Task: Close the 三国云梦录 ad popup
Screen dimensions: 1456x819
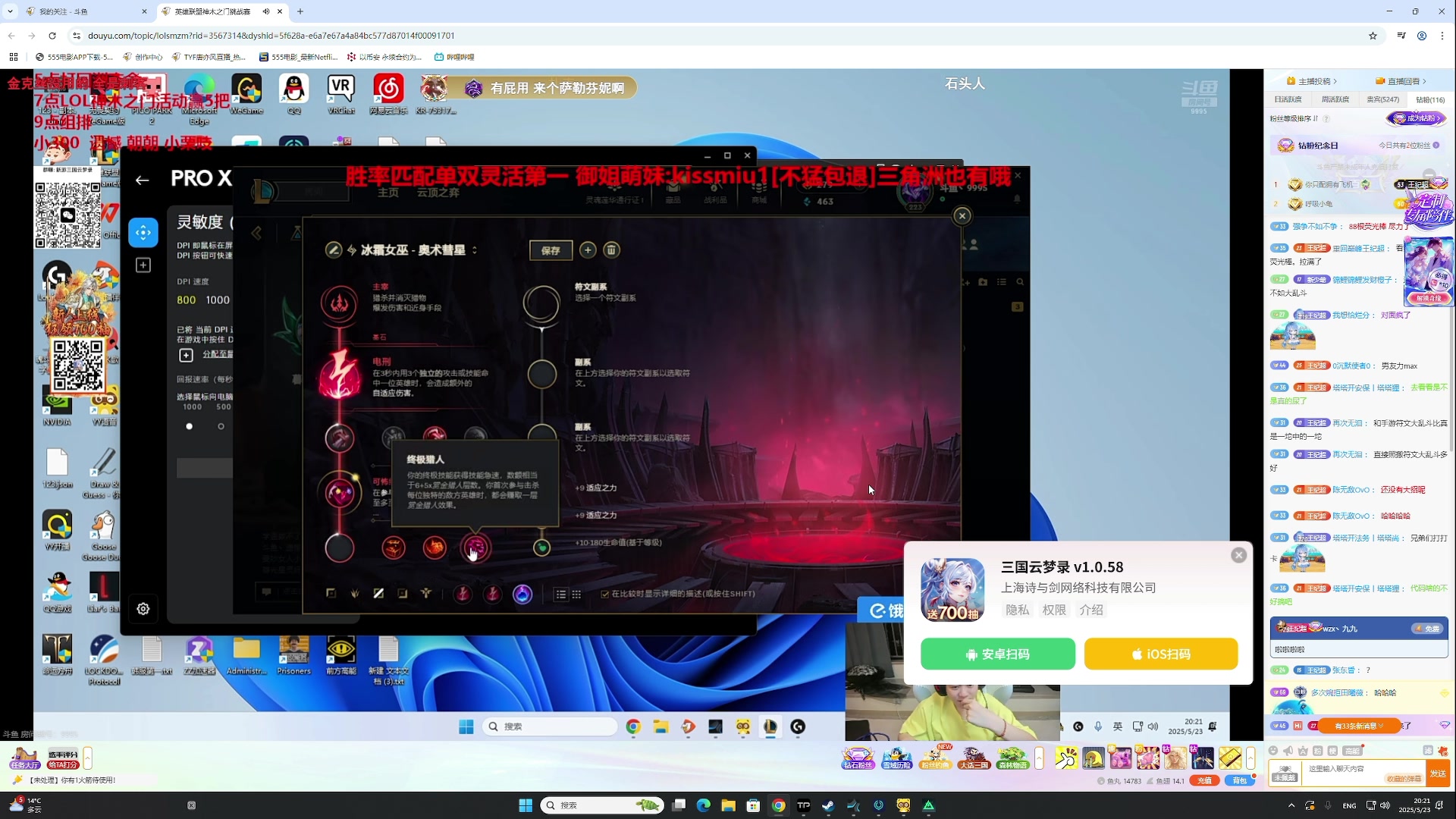Action: tap(1239, 555)
